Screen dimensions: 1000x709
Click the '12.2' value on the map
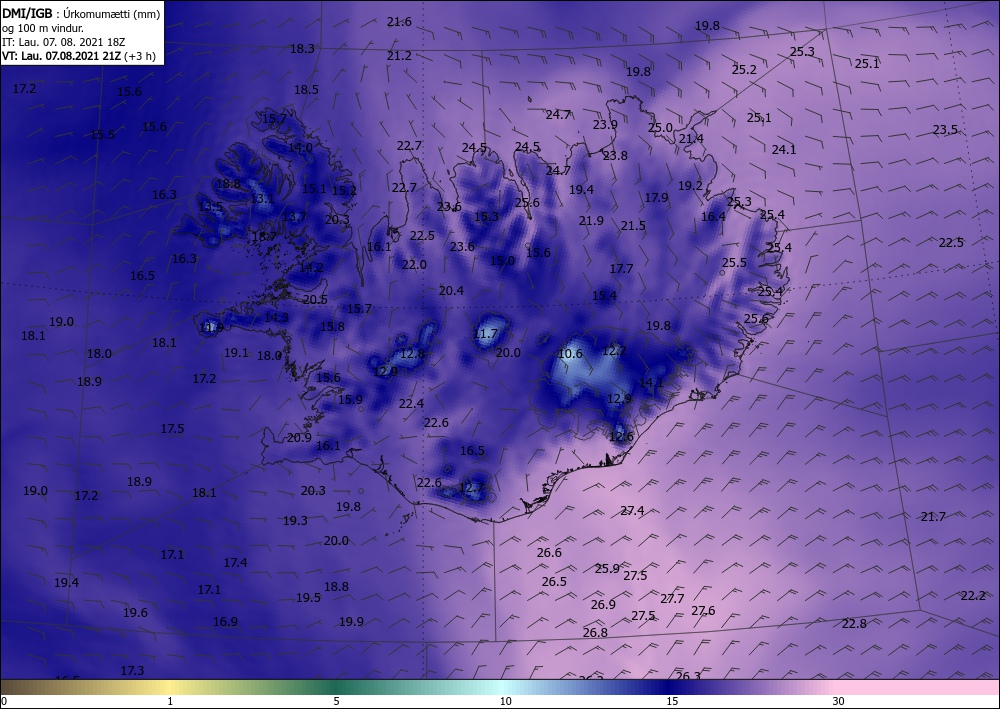(x=614, y=350)
